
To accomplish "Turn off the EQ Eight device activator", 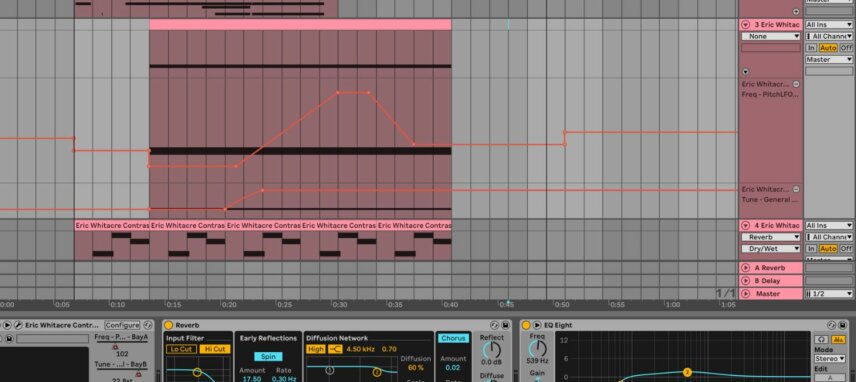I will (526, 325).
